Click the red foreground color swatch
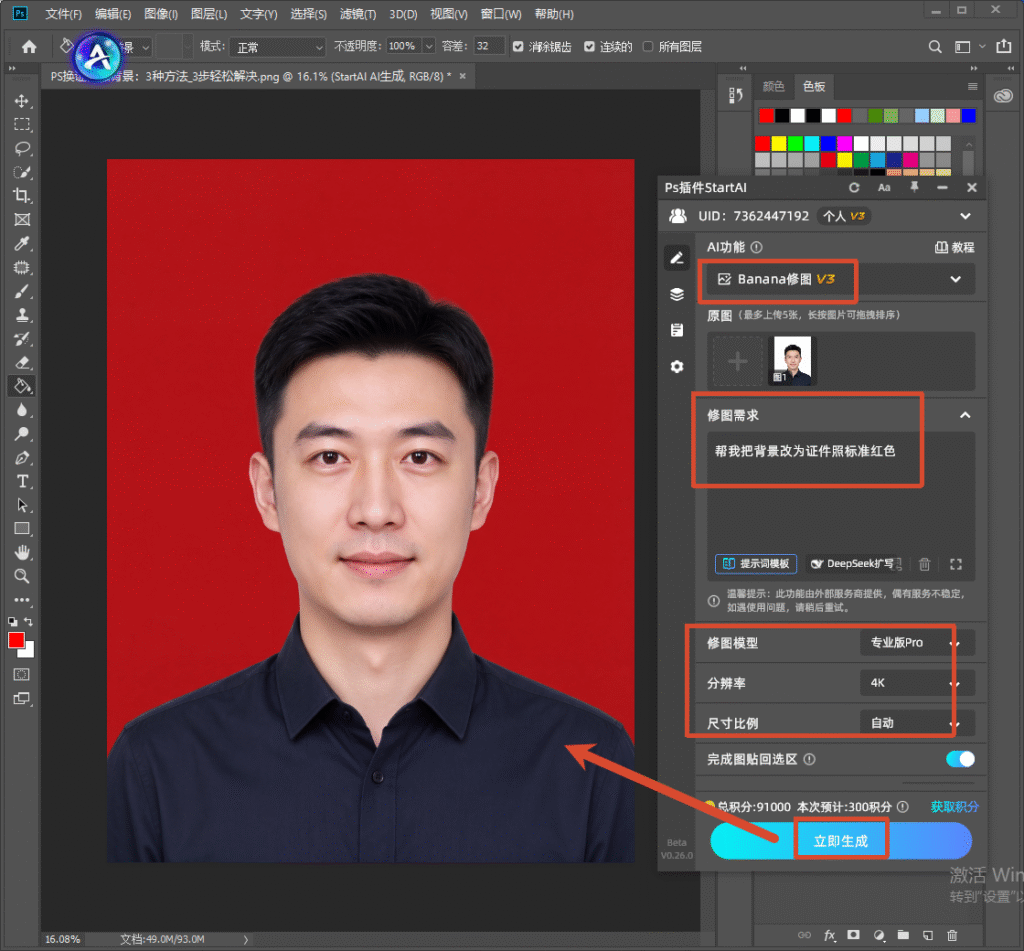 pos(16,640)
